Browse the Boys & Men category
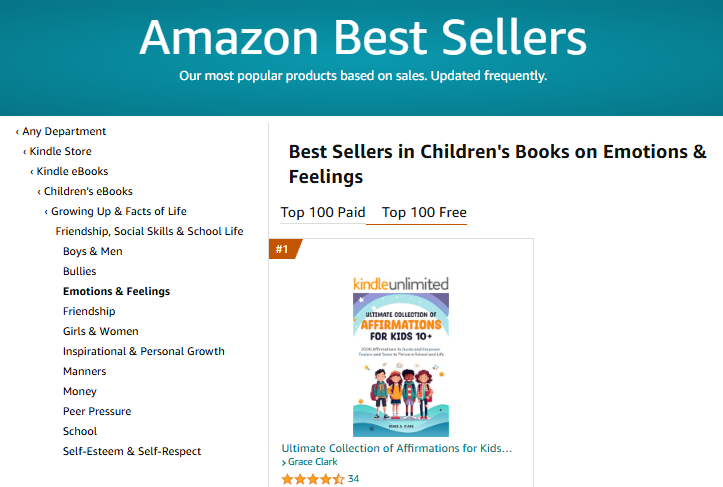This screenshot has height=487, width=723. (x=92, y=251)
